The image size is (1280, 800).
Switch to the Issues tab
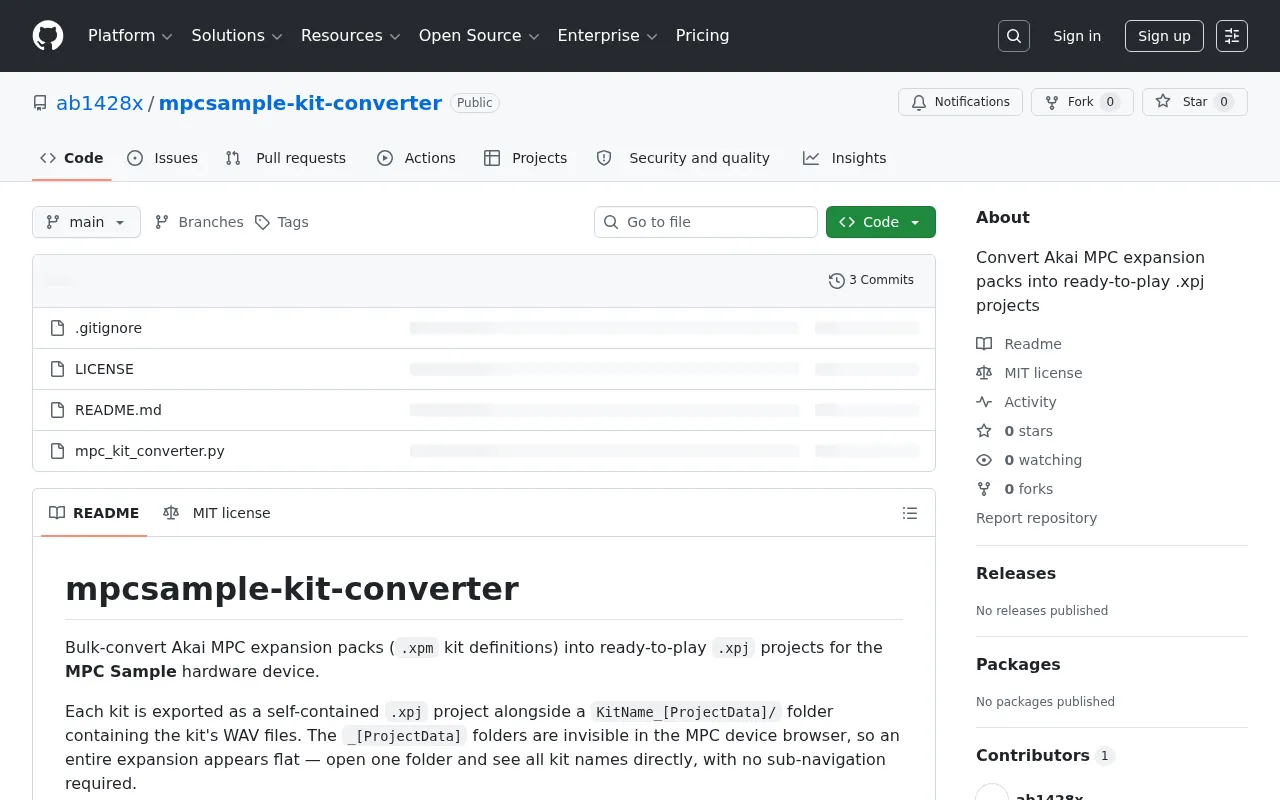pos(163,158)
